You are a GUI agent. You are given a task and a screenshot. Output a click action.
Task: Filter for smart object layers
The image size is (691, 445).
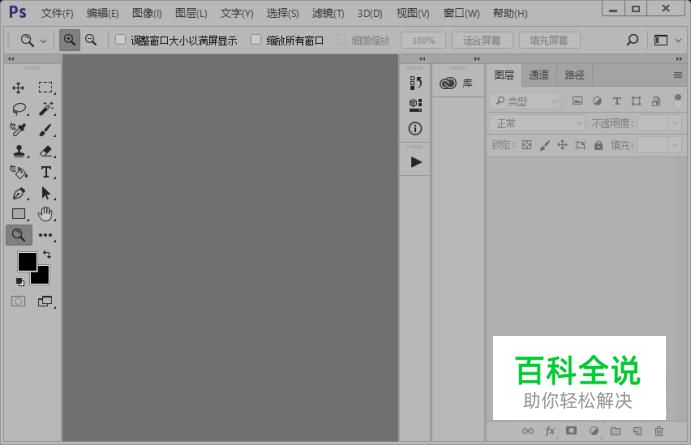pos(656,101)
